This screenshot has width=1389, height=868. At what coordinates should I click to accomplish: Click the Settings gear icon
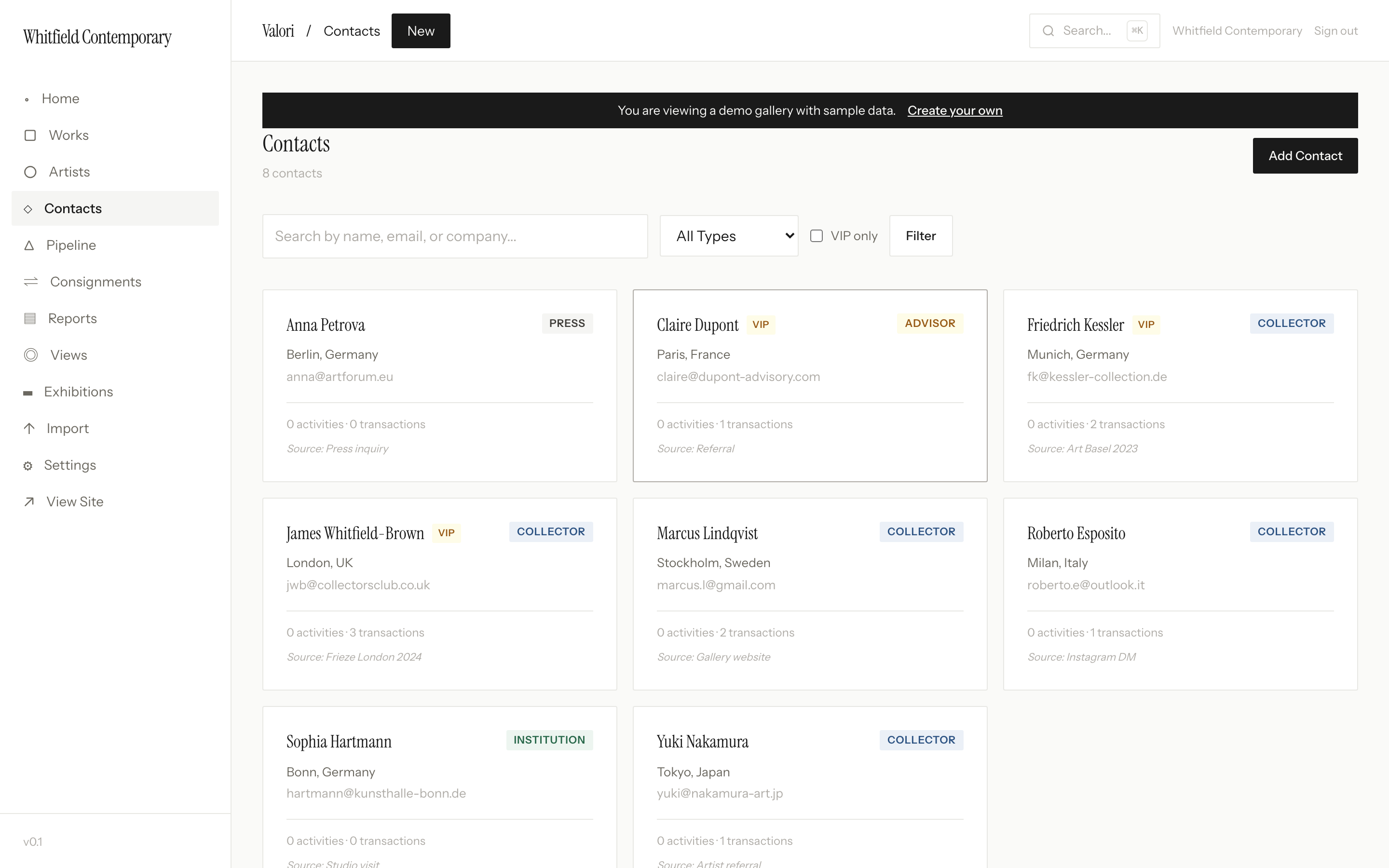click(28, 465)
